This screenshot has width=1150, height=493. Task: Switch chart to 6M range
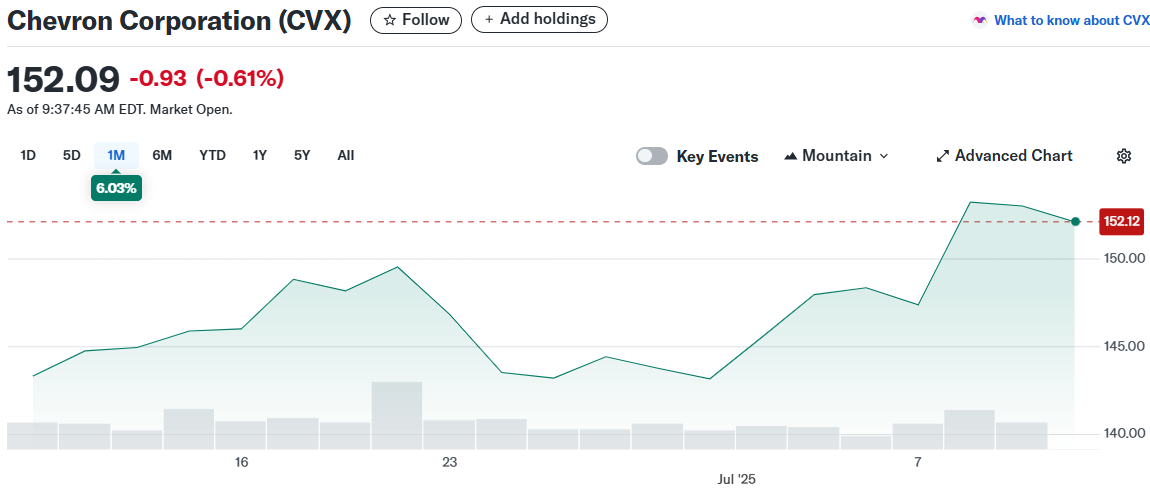click(x=162, y=156)
